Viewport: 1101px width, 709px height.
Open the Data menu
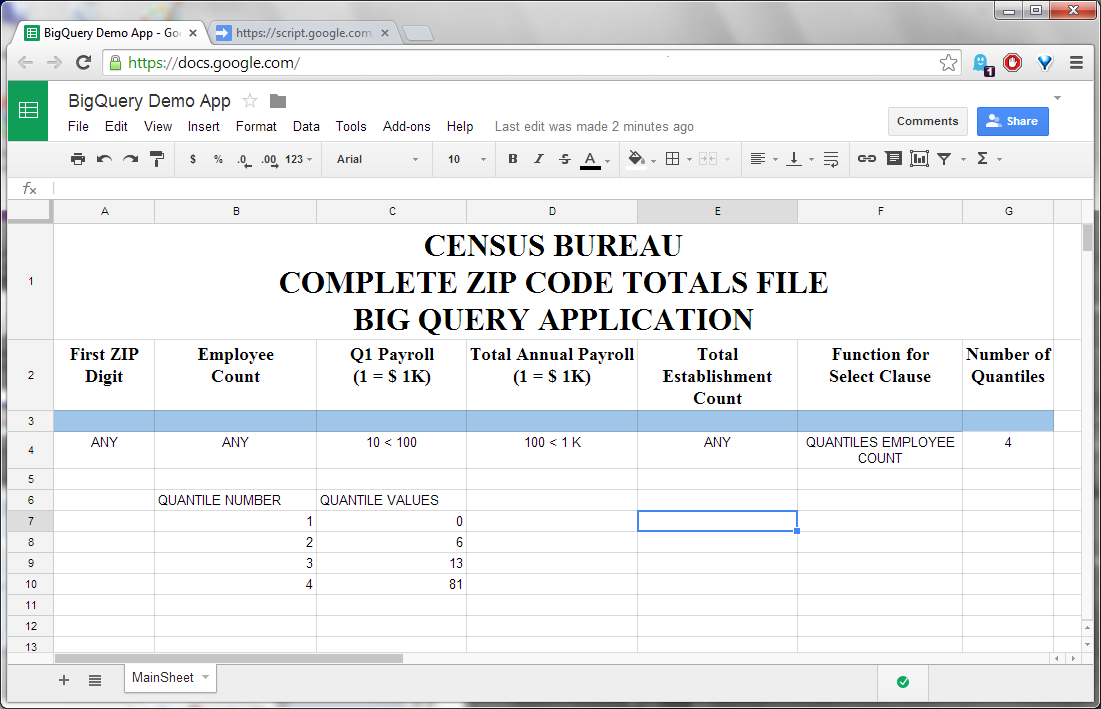coord(306,126)
